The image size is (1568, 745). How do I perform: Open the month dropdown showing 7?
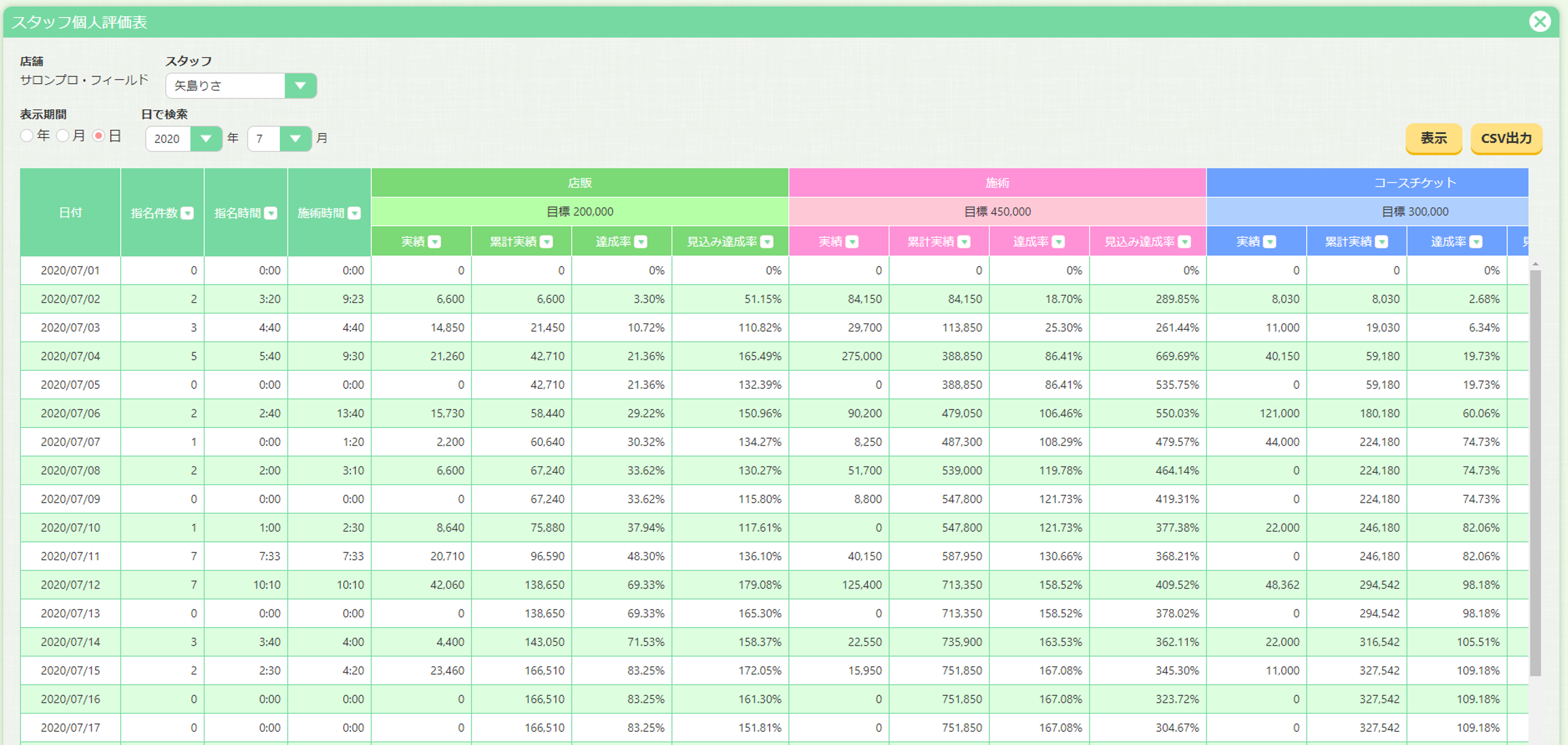(279, 139)
